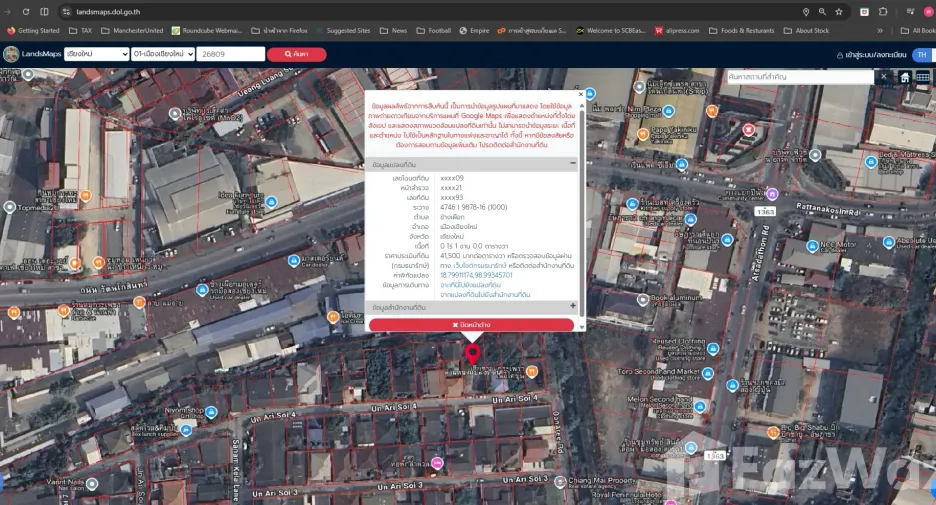
Task: Open the media control icon in toolbar
Action: tap(910, 11)
